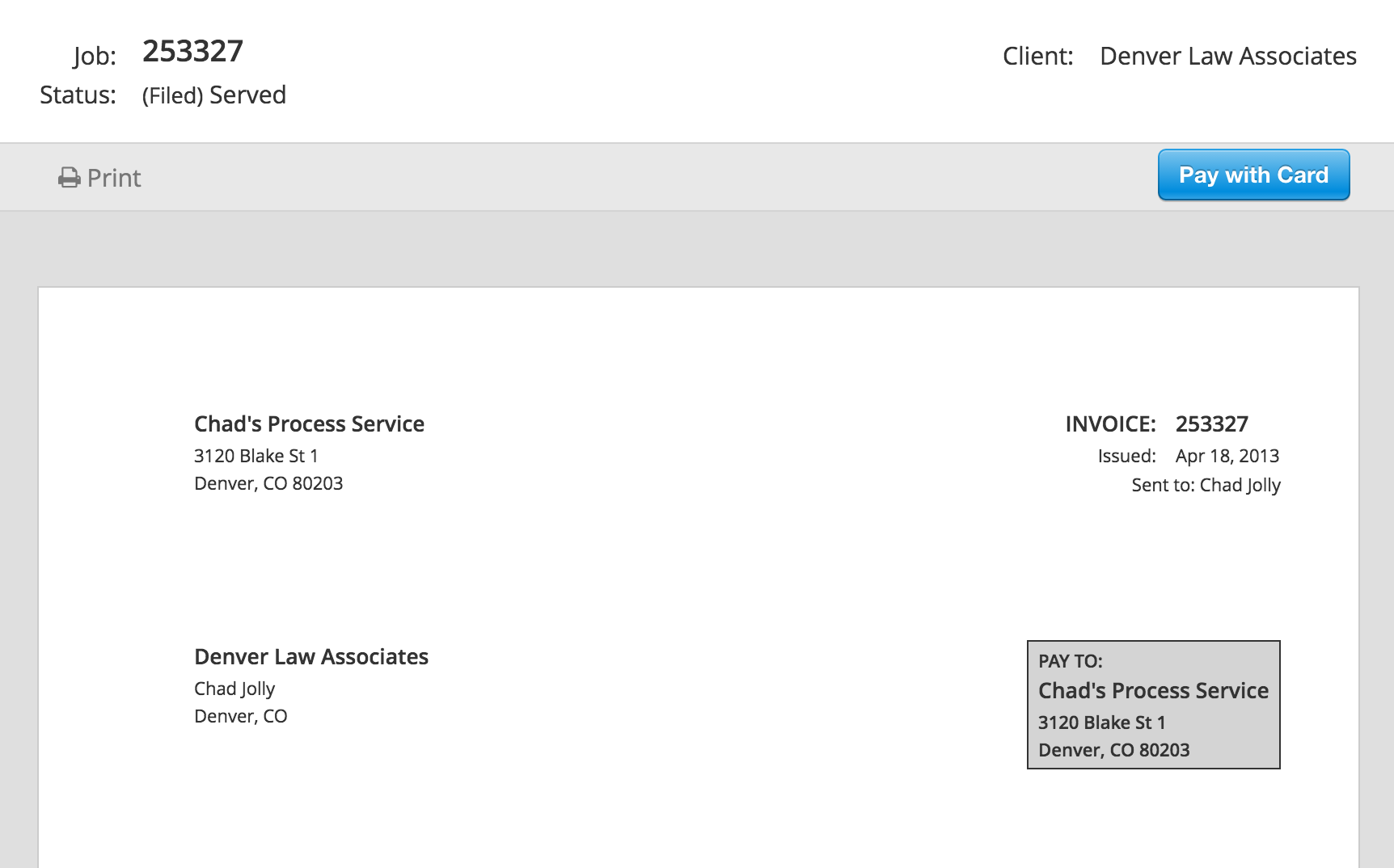Click the Denver Law Associates billing heading
The image size is (1394, 868).
tap(310, 656)
